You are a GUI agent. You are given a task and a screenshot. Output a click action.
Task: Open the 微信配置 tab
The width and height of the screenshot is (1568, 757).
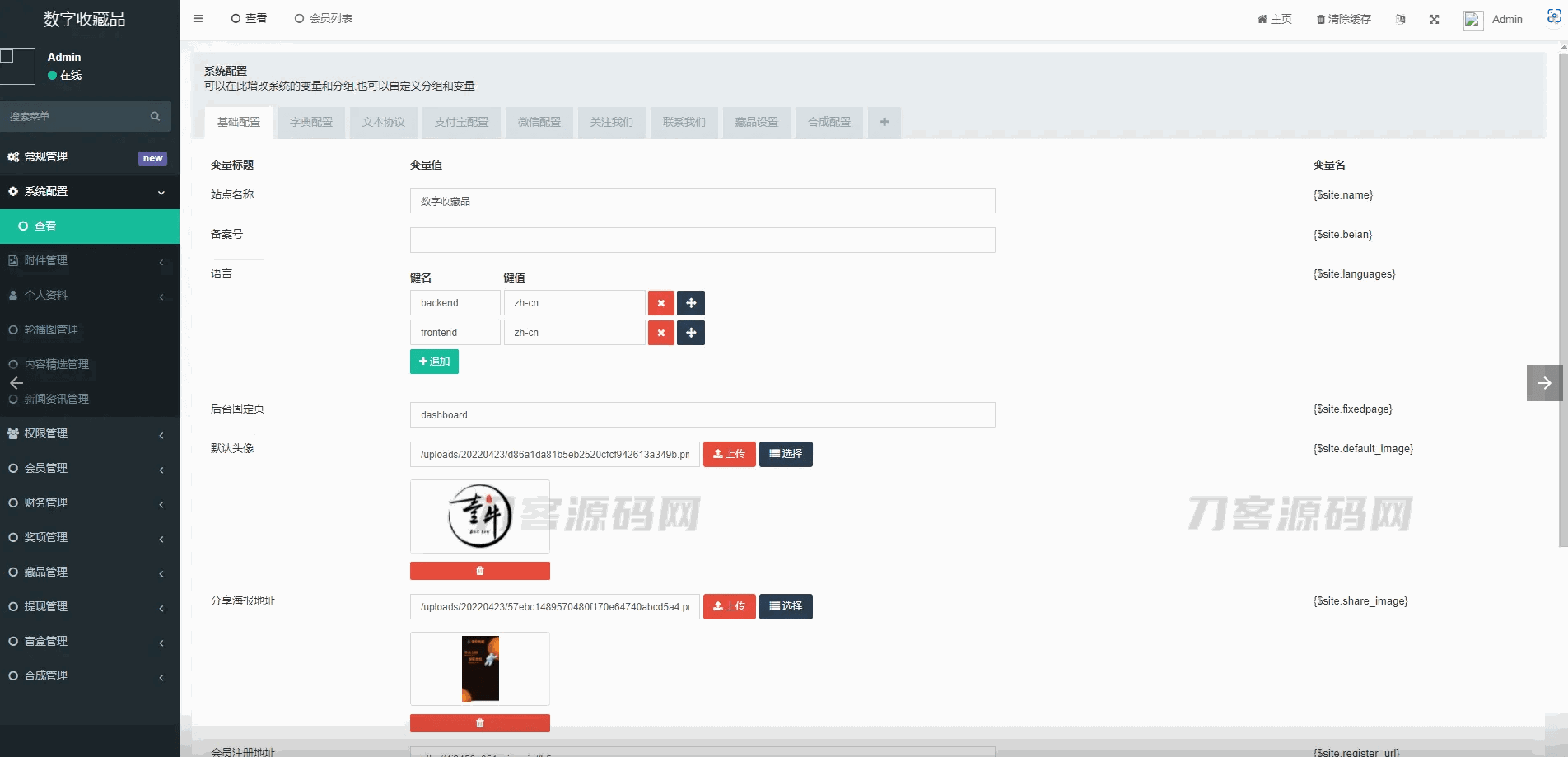pyautogui.click(x=539, y=123)
